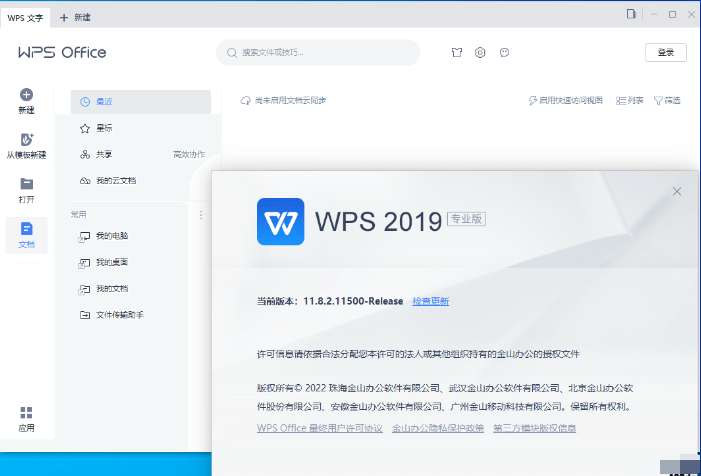This screenshot has height=476, width=701.
Task: Click the WPS Office logo
Action: click(62, 52)
